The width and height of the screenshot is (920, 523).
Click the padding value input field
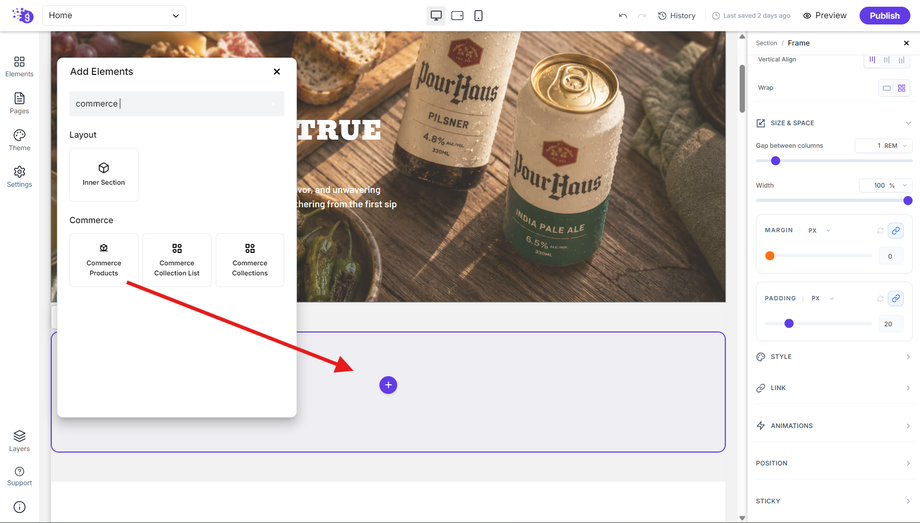pyautogui.click(x=890, y=324)
